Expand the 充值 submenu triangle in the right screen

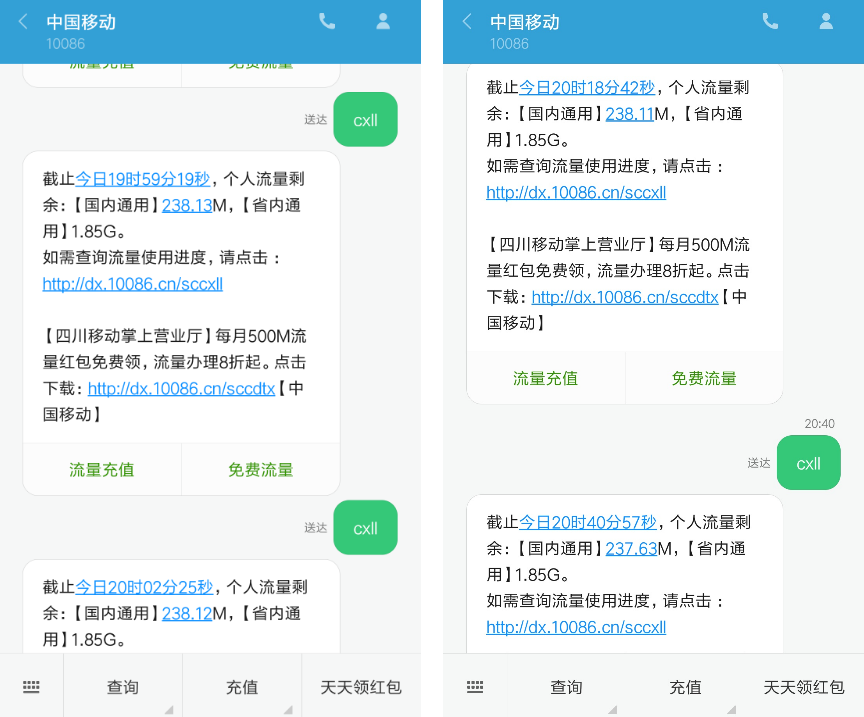[732, 710]
